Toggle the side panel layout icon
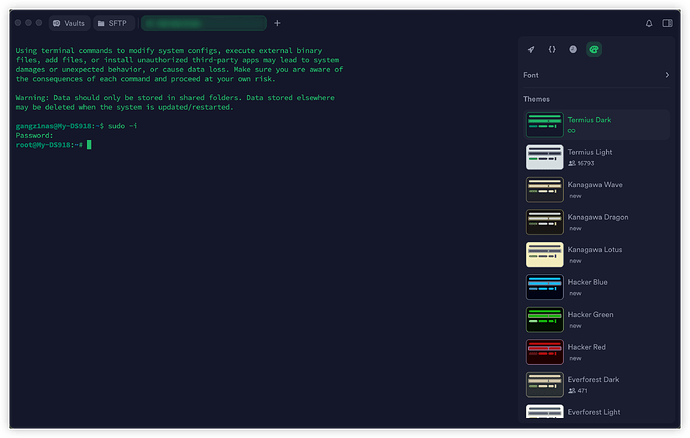Viewport: 690px width, 438px height. 667,23
